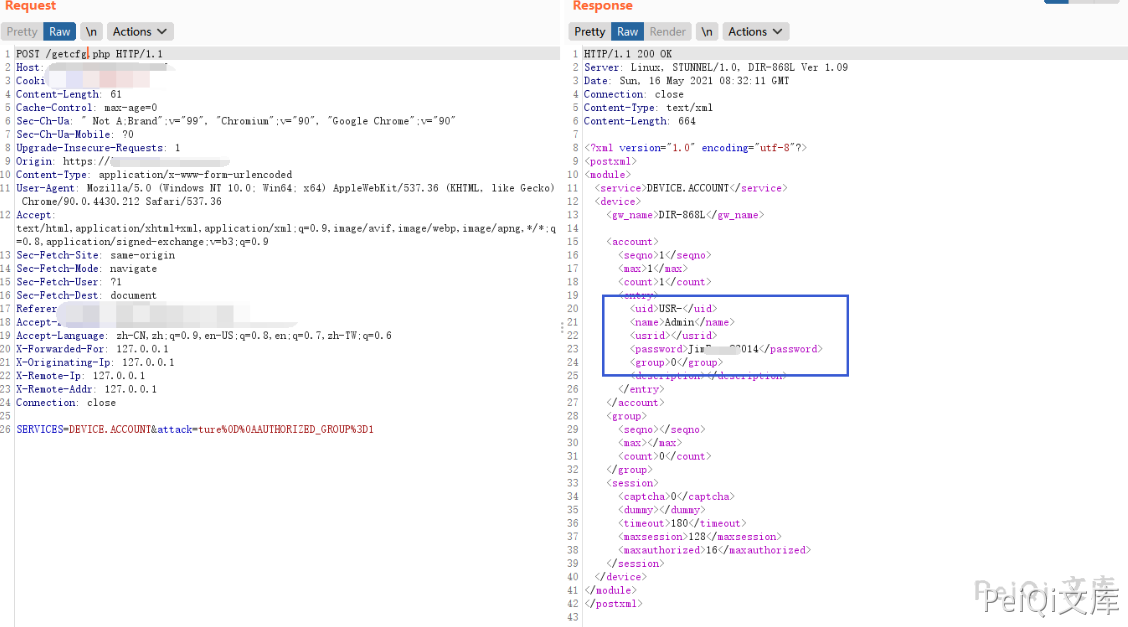This screenshot has height=627, width=1128.
Task: Click the HTTP/1.1 200 OK status line
Action: point(628,54)
